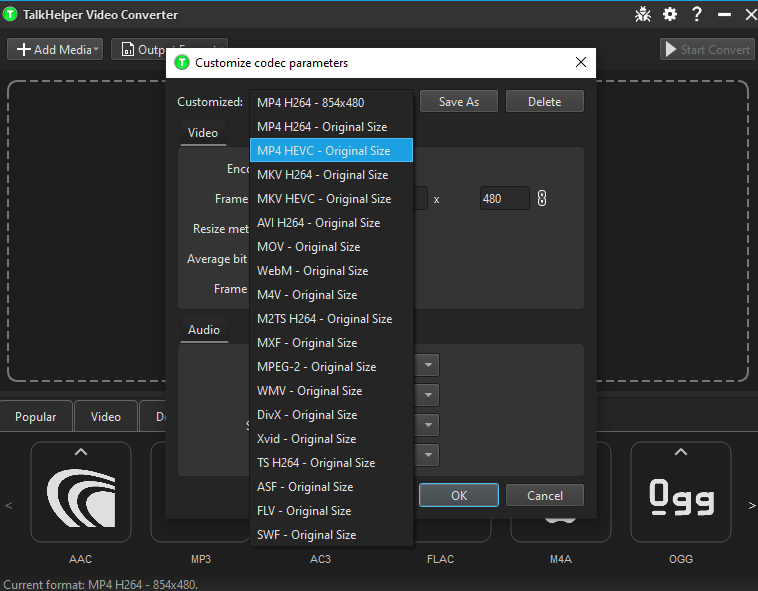Choose MKV HEVC - Original Size preset

[x=331, y=199]
